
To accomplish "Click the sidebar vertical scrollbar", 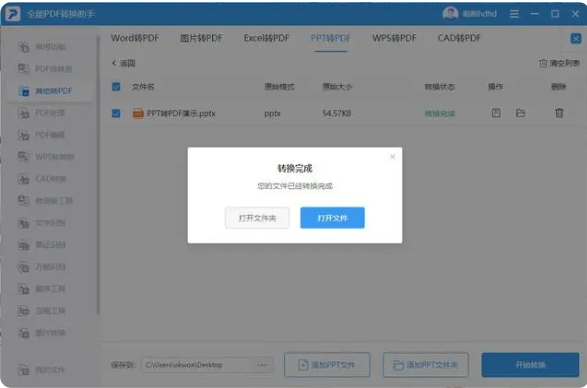I will click(98, 175).
